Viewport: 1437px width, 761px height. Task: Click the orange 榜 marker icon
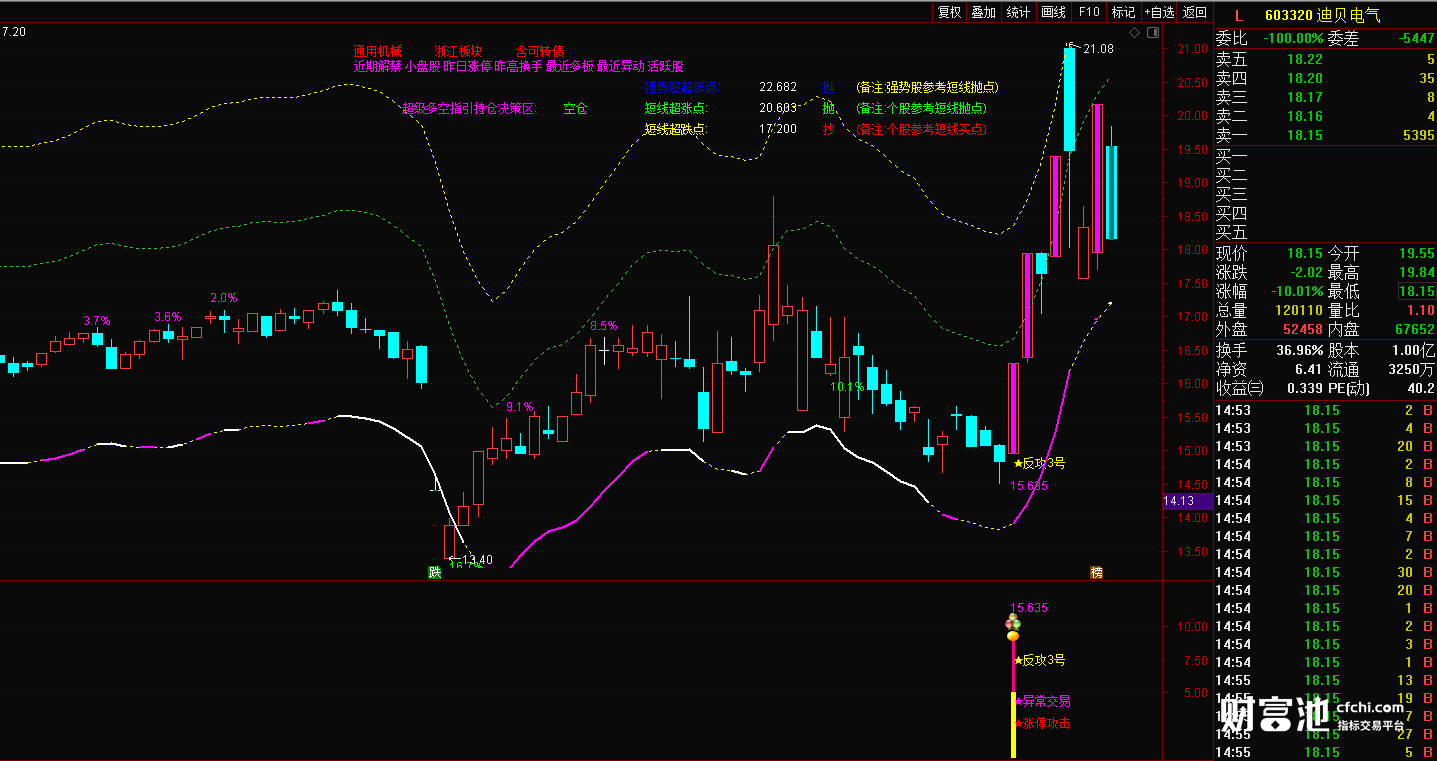pyautogui.click(x=1096, y=573)
